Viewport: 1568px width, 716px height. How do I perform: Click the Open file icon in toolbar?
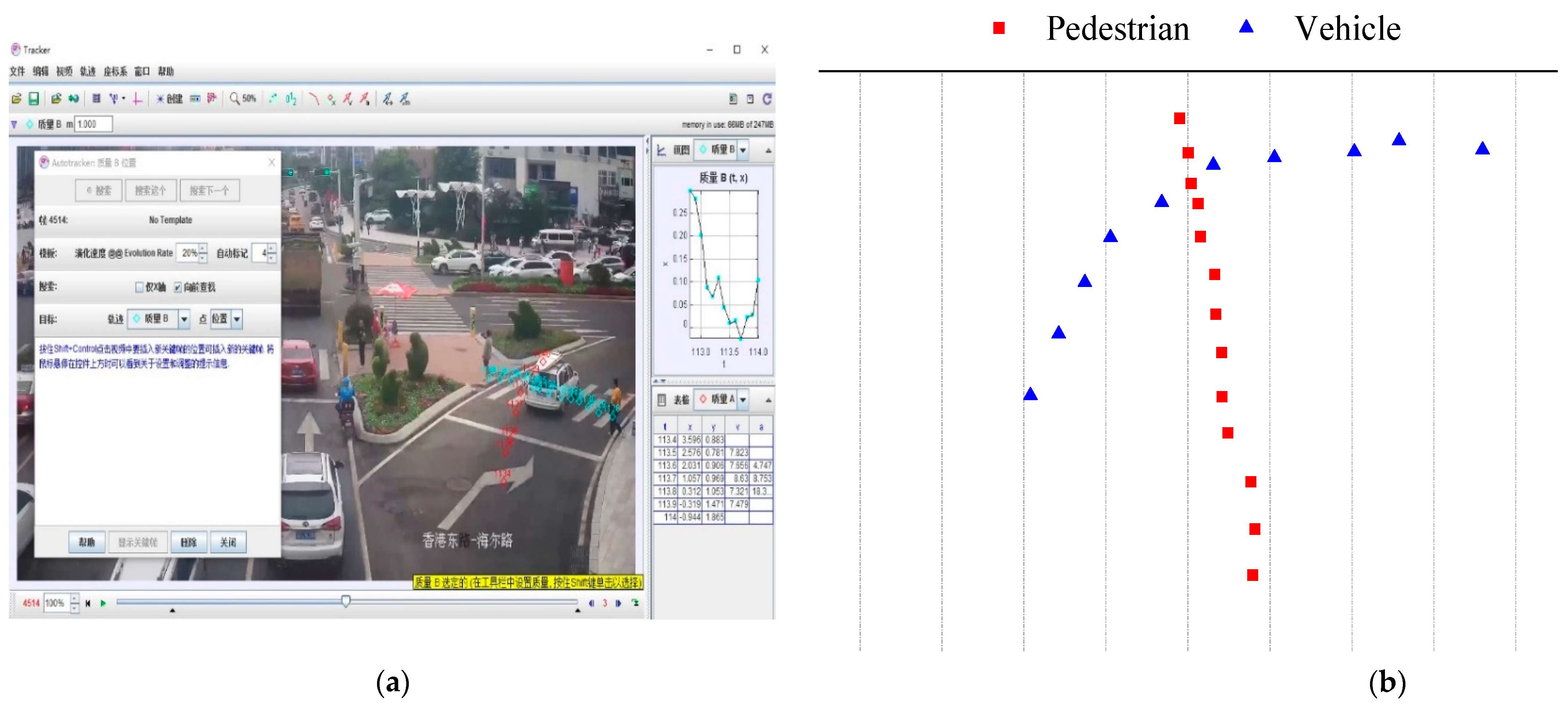16,99
